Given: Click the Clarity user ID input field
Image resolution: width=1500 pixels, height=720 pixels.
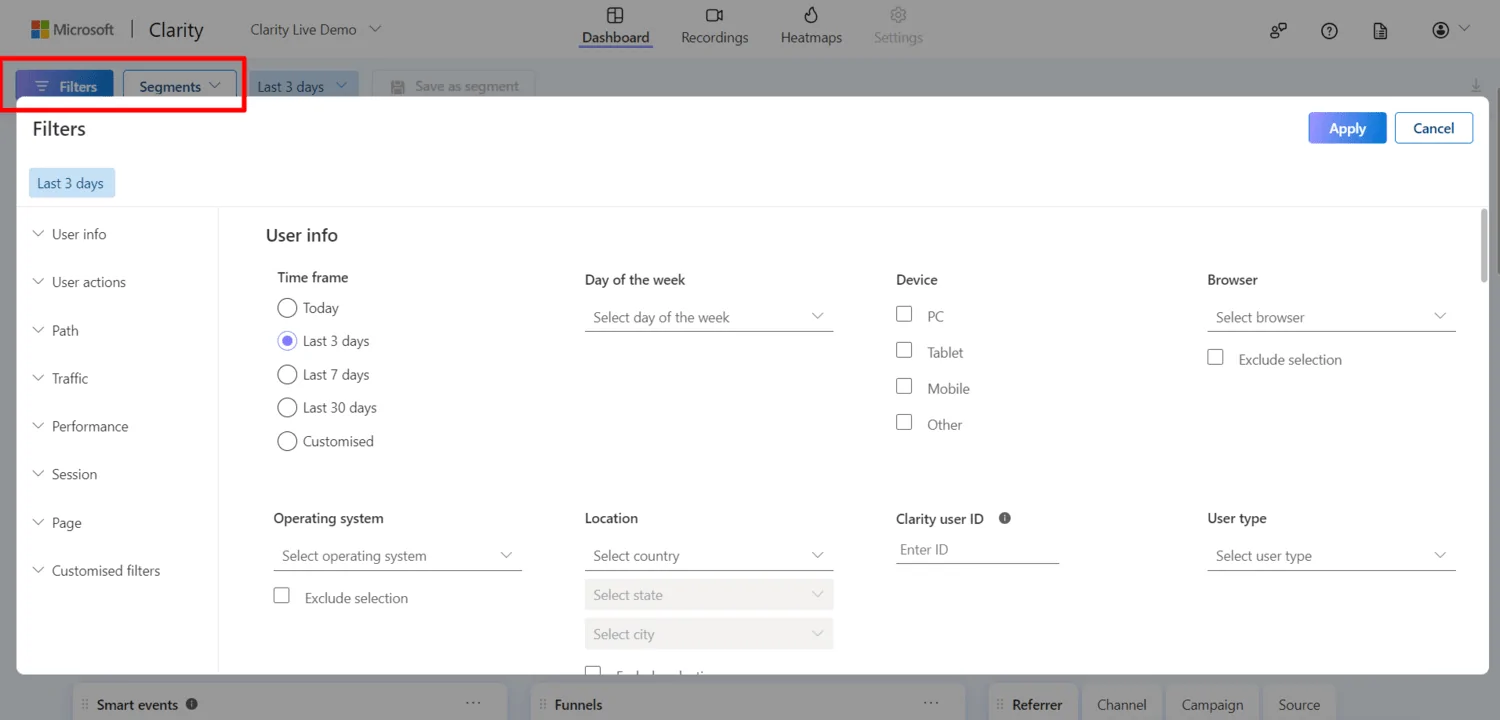Looking at the screenshot, I should (x=976, y=550).
